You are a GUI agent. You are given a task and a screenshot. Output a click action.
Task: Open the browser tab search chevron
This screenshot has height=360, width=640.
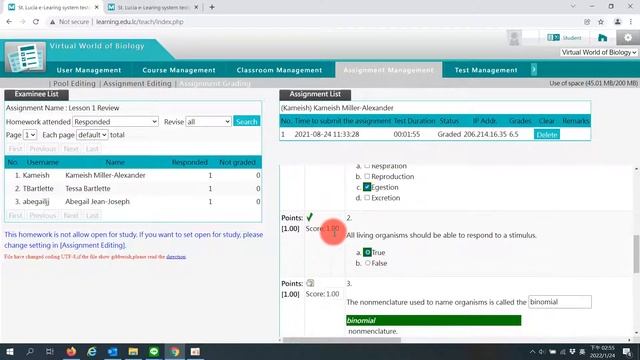pyautogui.click(x=573, y=7)
